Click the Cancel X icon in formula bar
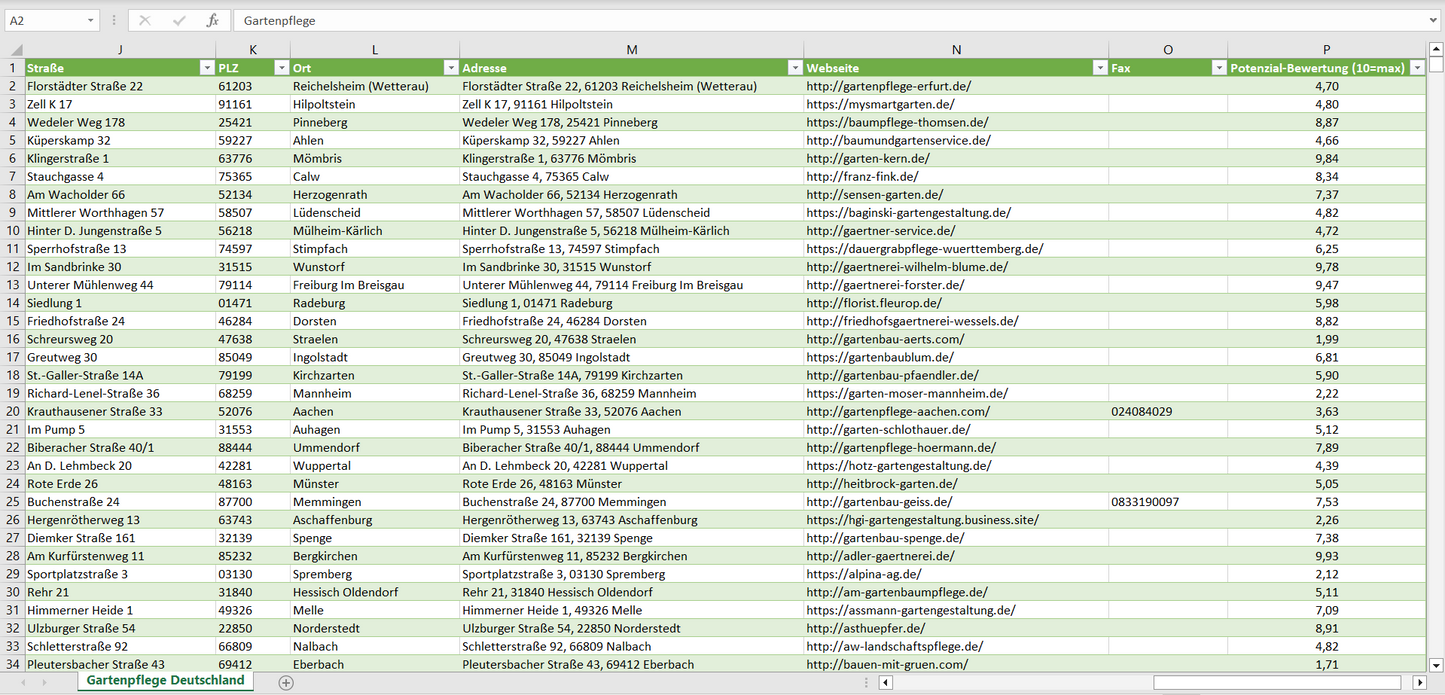 coord(145,20)
